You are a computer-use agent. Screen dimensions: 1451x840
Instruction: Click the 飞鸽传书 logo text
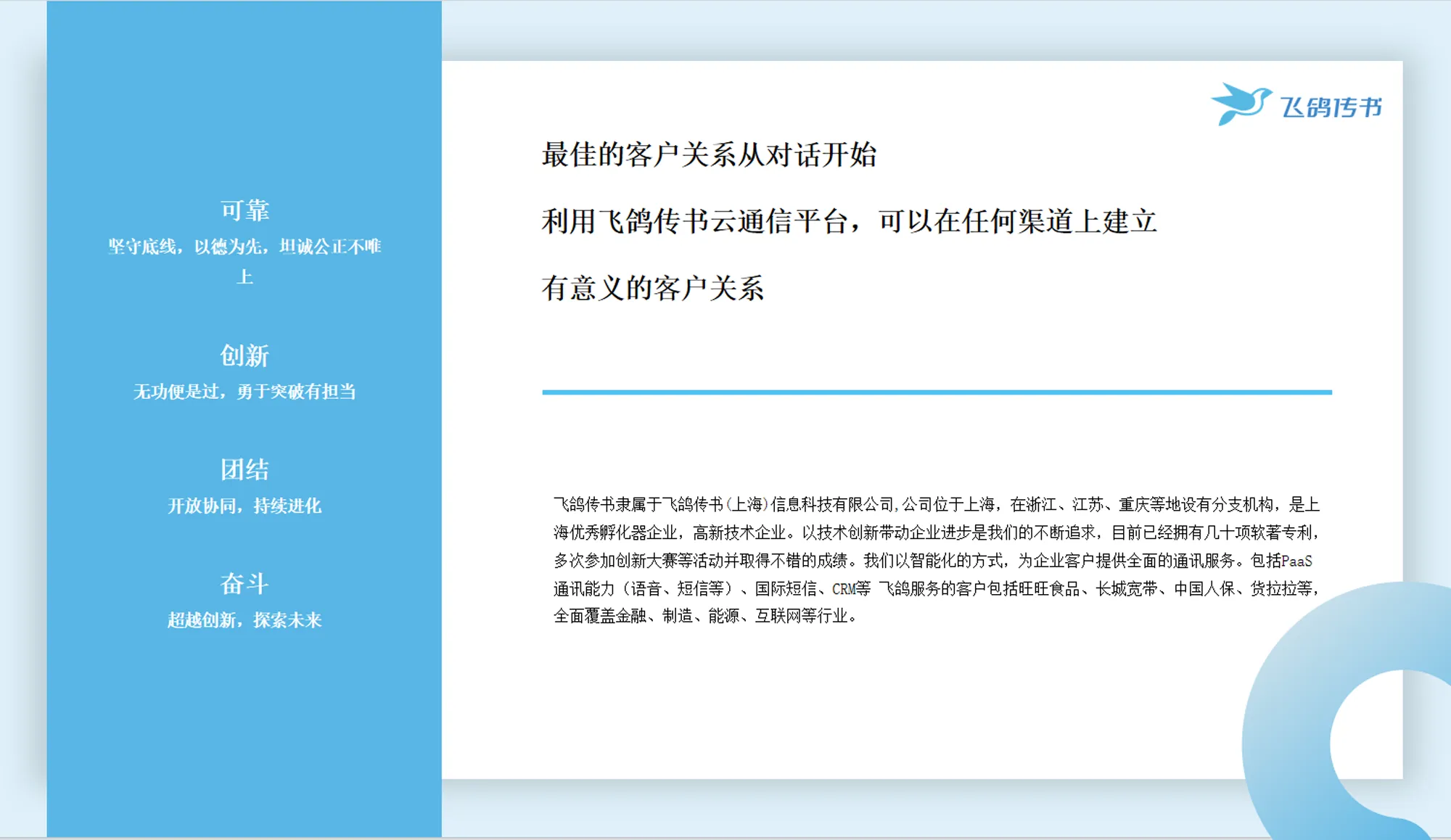pos(1331,107)
